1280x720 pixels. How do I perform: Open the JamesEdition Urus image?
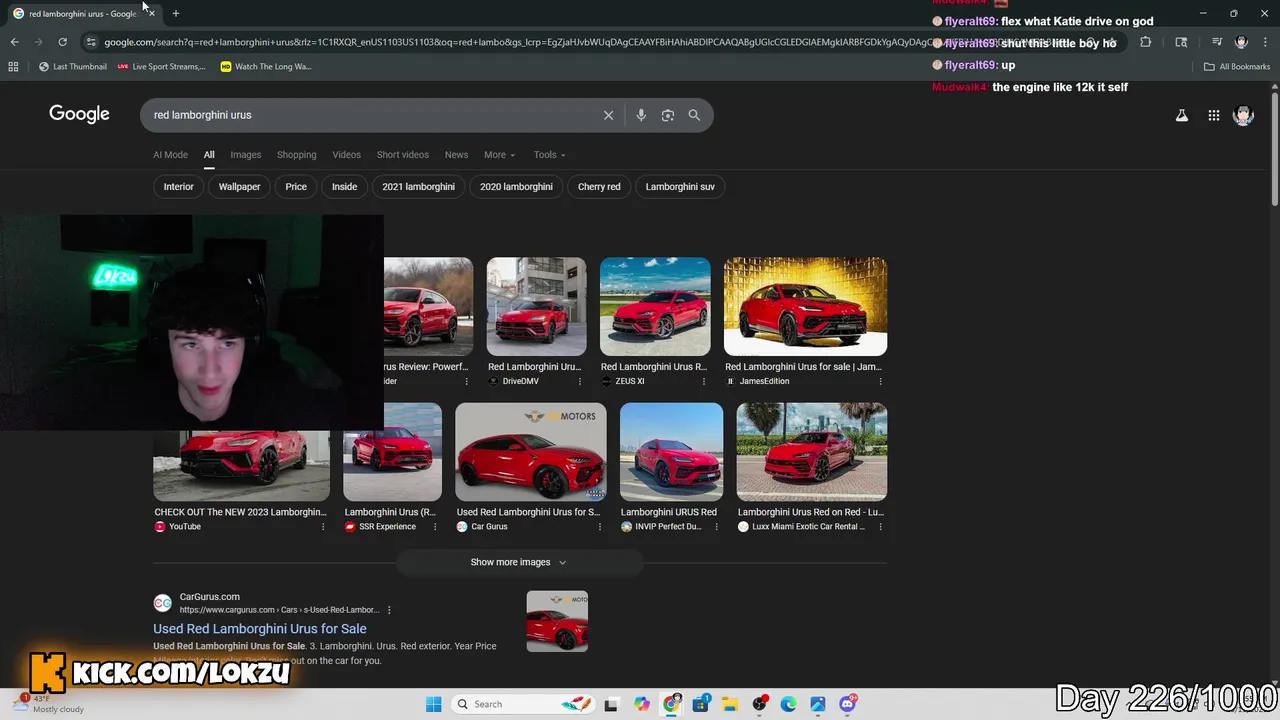[x=805, y=306]
